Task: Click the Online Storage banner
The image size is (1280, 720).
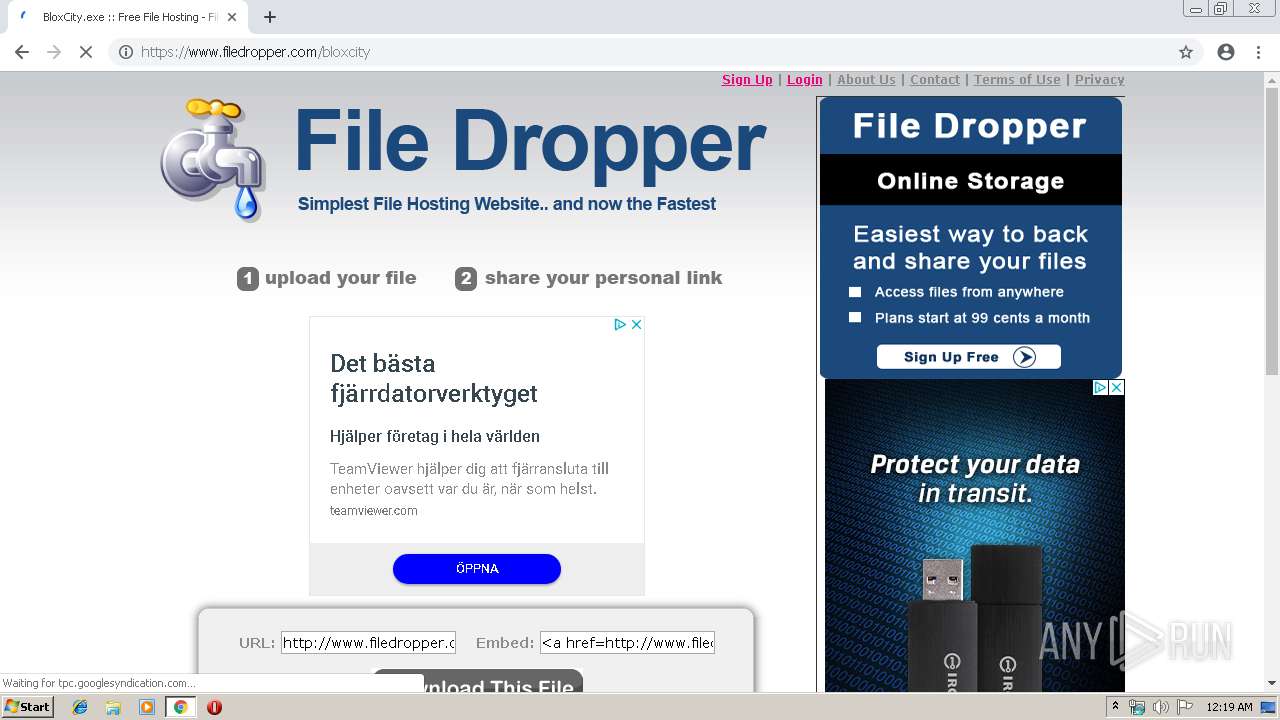Action: [x=971, y=181]
